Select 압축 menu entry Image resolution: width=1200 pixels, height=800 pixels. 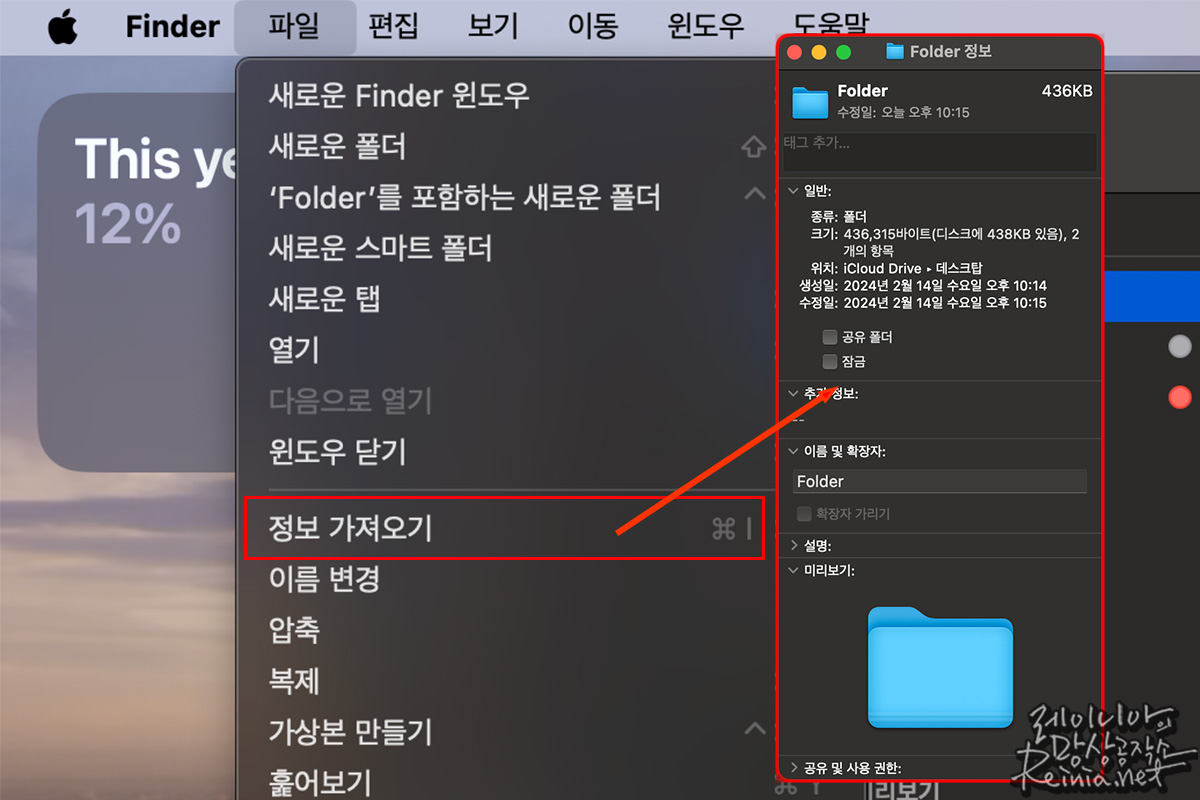click(x=294, y=630)
